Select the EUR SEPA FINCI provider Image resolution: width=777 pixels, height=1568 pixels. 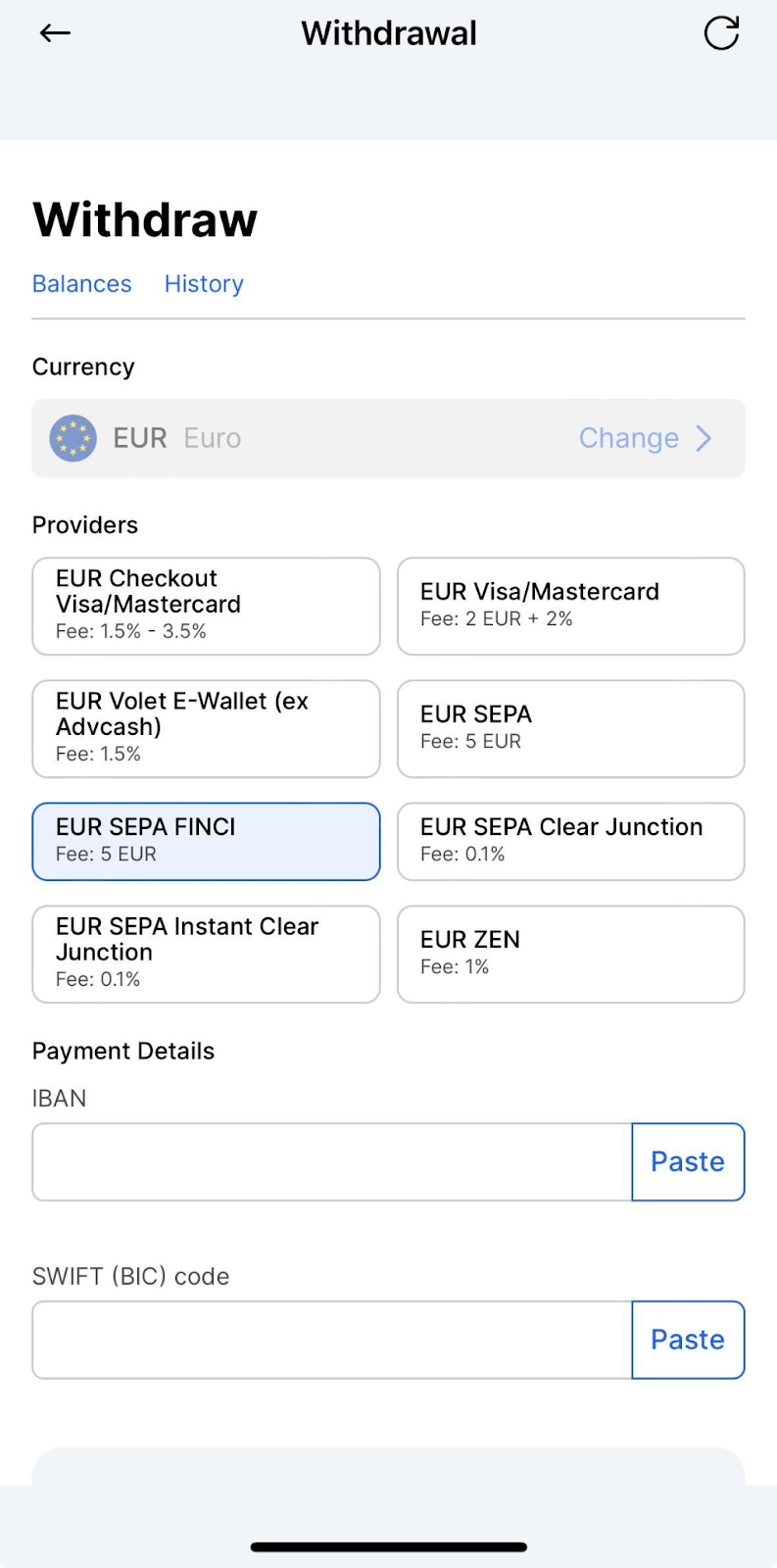pos(206,841)
